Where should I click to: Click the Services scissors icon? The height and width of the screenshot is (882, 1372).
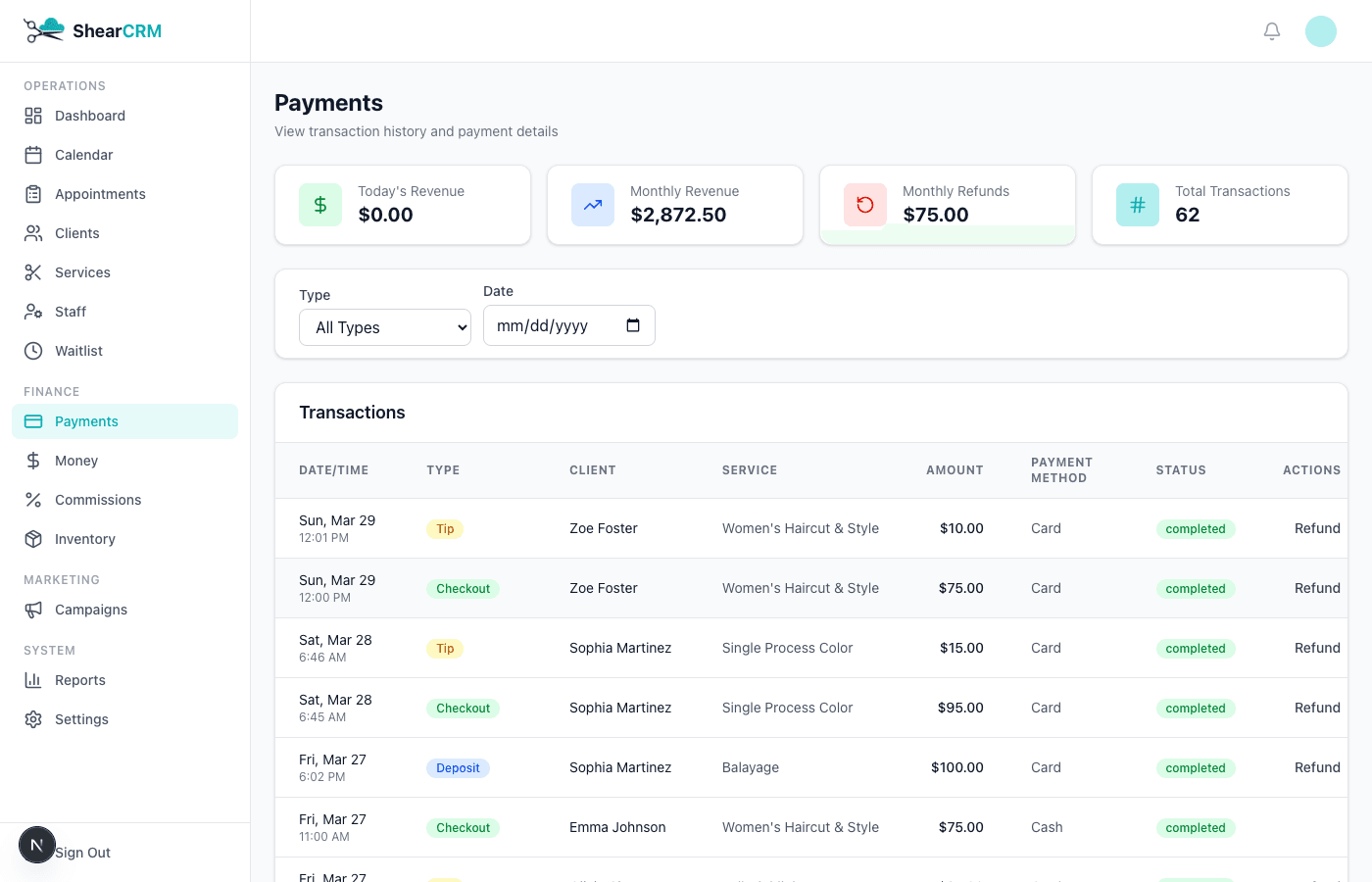click(33, 272)
